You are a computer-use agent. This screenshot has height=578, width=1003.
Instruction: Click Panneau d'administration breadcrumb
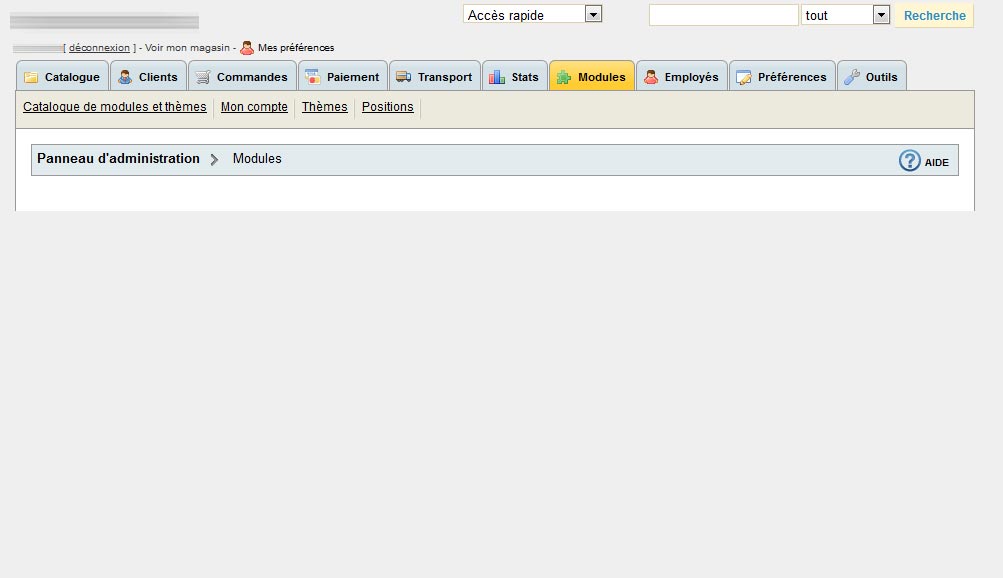click(118, 159)
